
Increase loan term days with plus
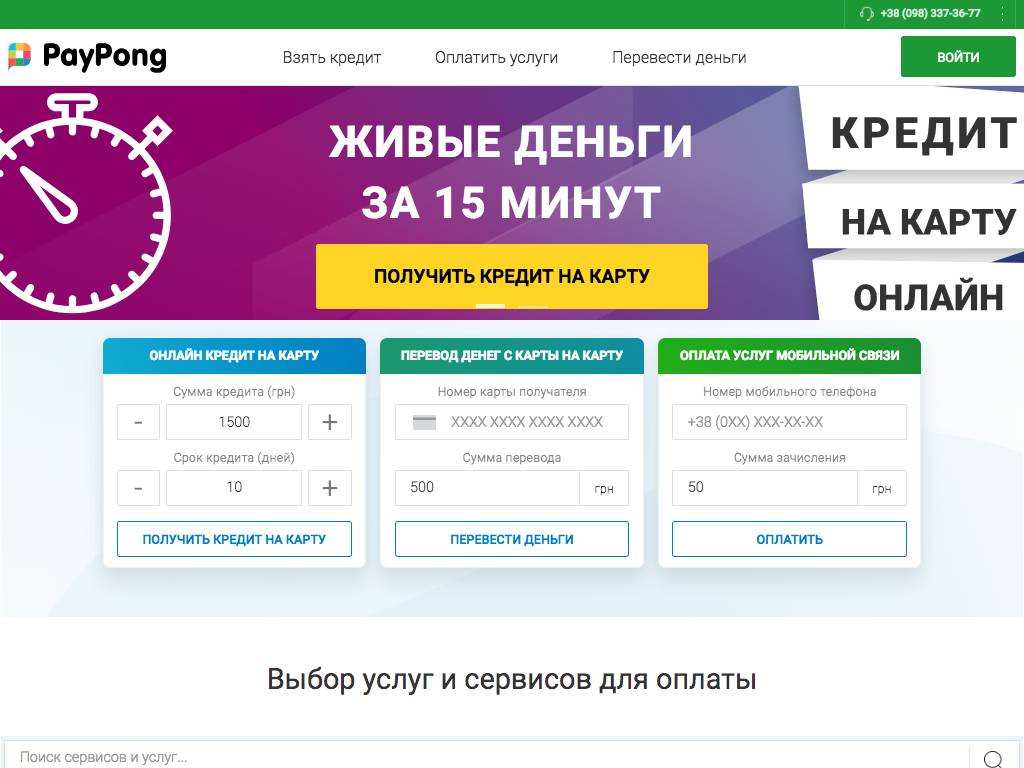(329, 488)
